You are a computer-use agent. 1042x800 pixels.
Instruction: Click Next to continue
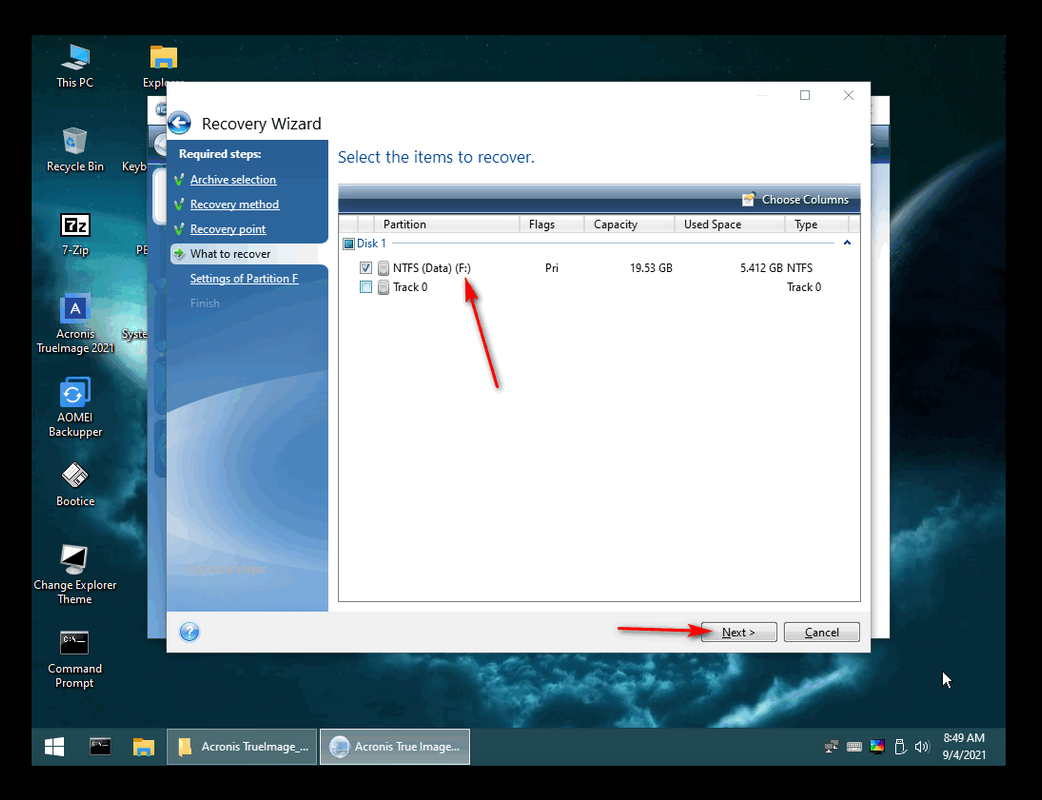738,632
